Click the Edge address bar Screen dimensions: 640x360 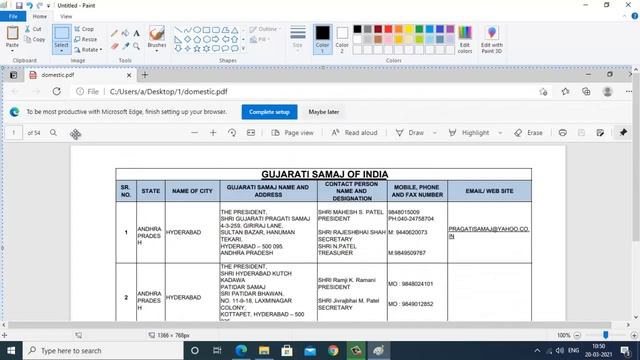point(302,91)
